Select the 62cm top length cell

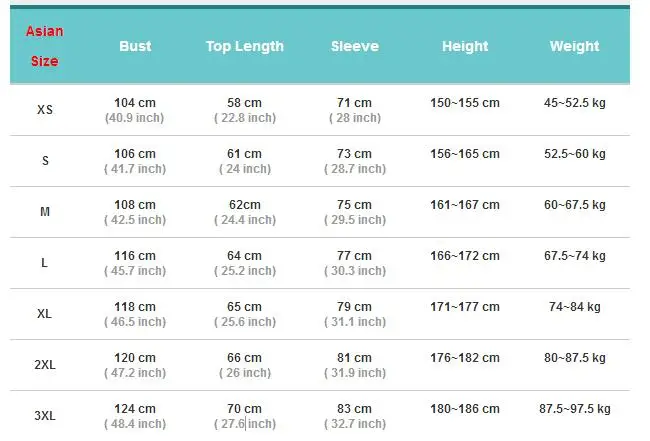245,205
